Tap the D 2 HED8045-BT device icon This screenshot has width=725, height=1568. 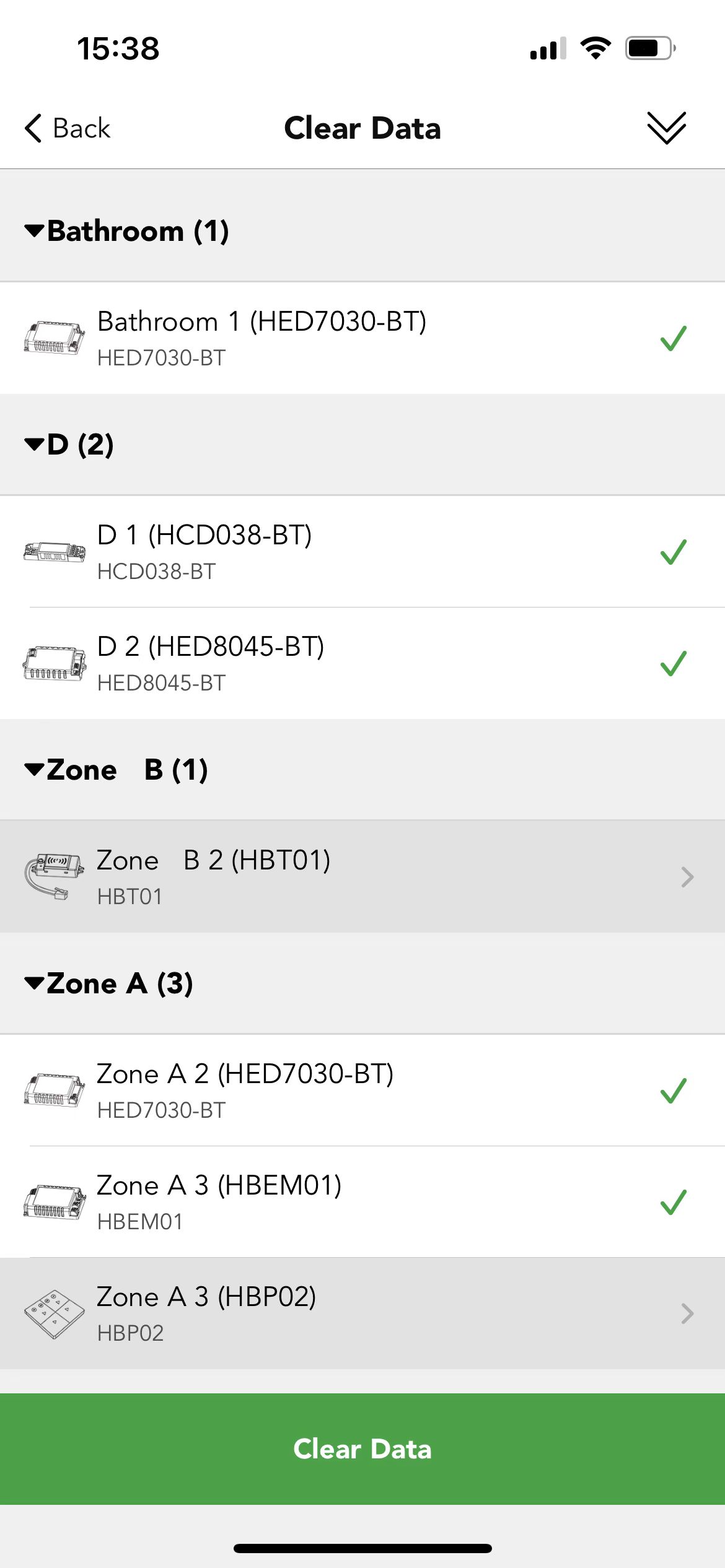click(55, 663)
